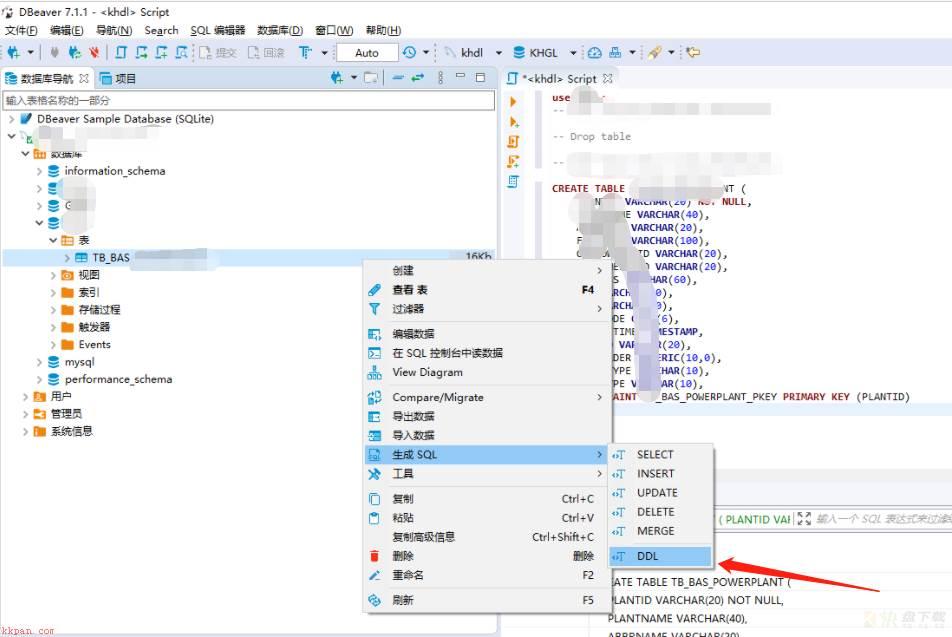Click the collapse-all icon in the navigator
Screen dimensions: 952x637
(398, 78)
